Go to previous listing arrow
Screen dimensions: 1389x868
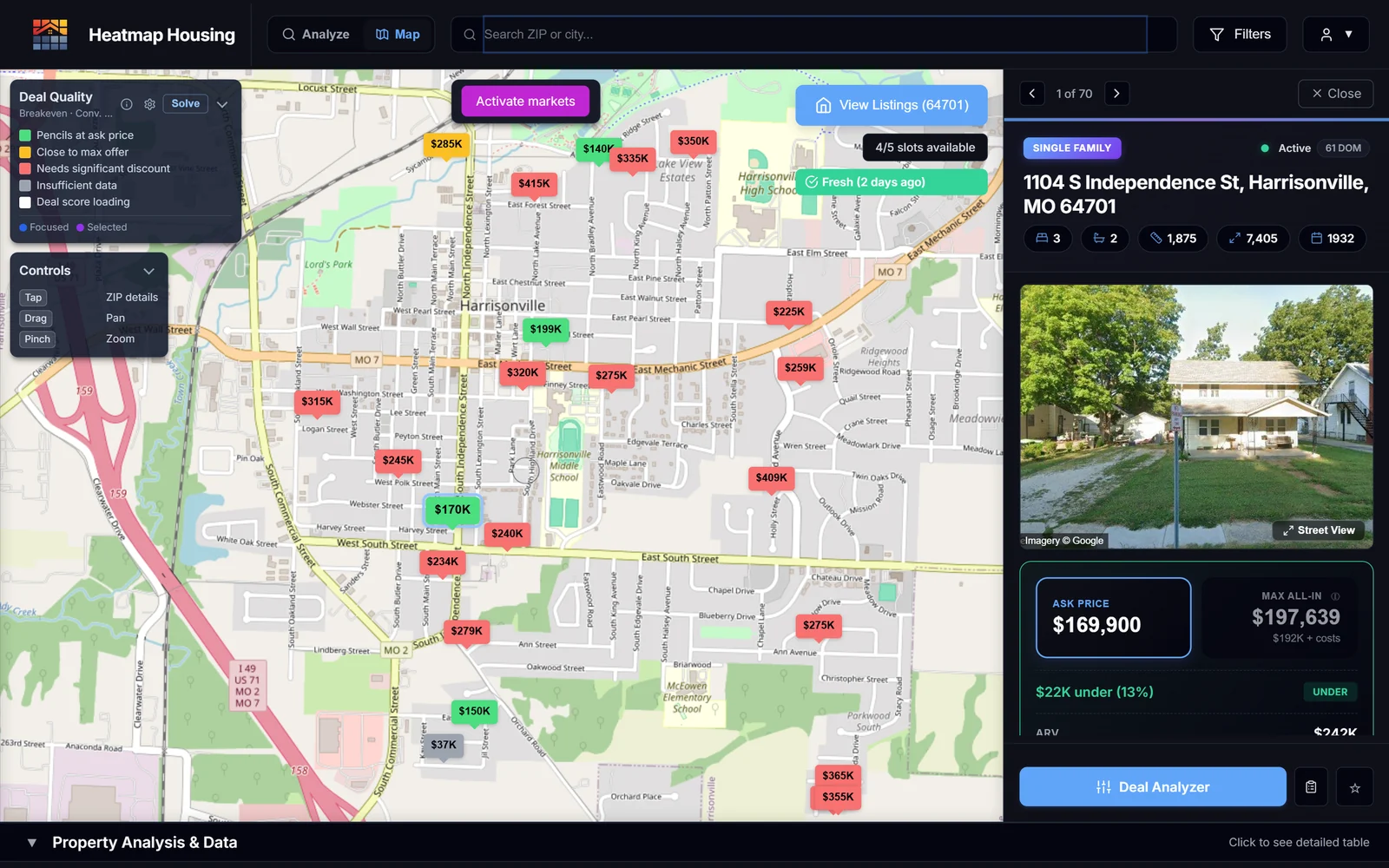pyautogui.click(x=1031, y=94)
